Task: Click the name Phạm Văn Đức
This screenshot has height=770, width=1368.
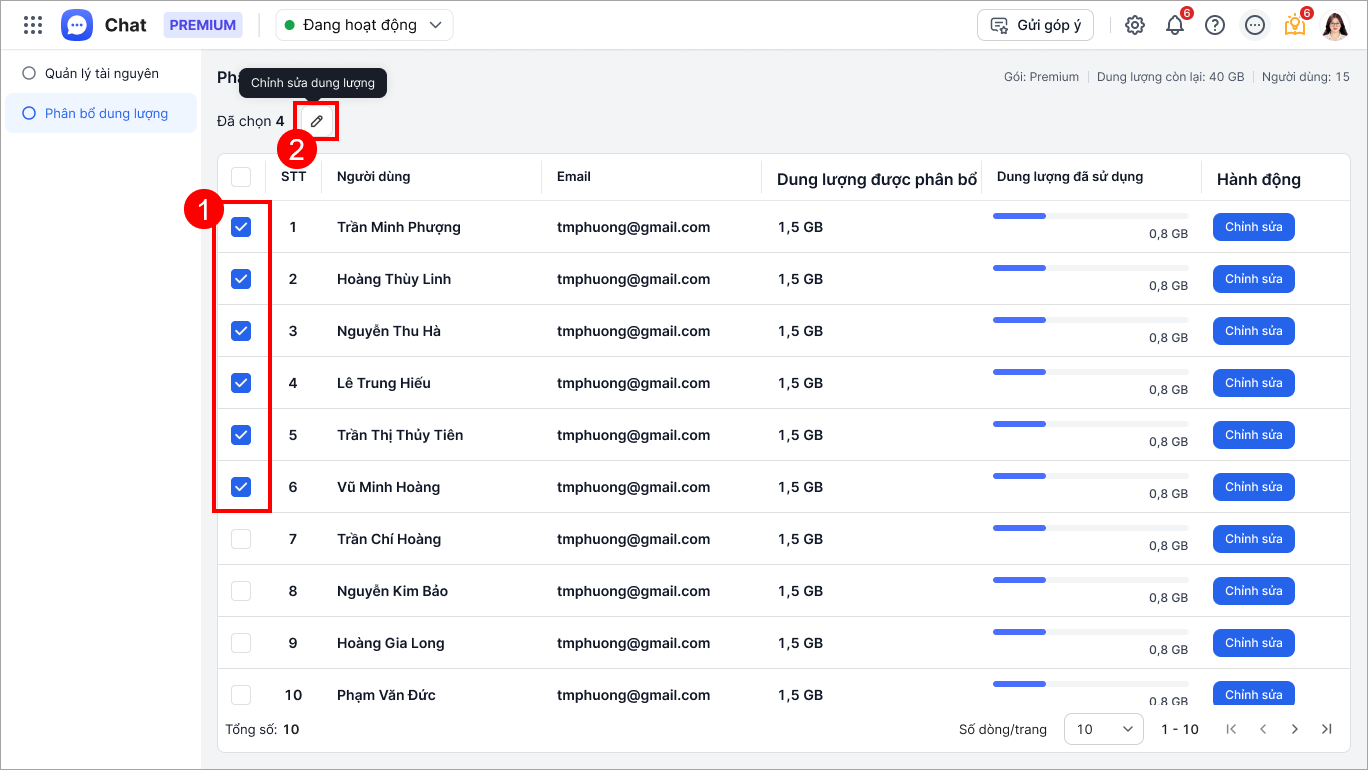Action: [387, 695]
